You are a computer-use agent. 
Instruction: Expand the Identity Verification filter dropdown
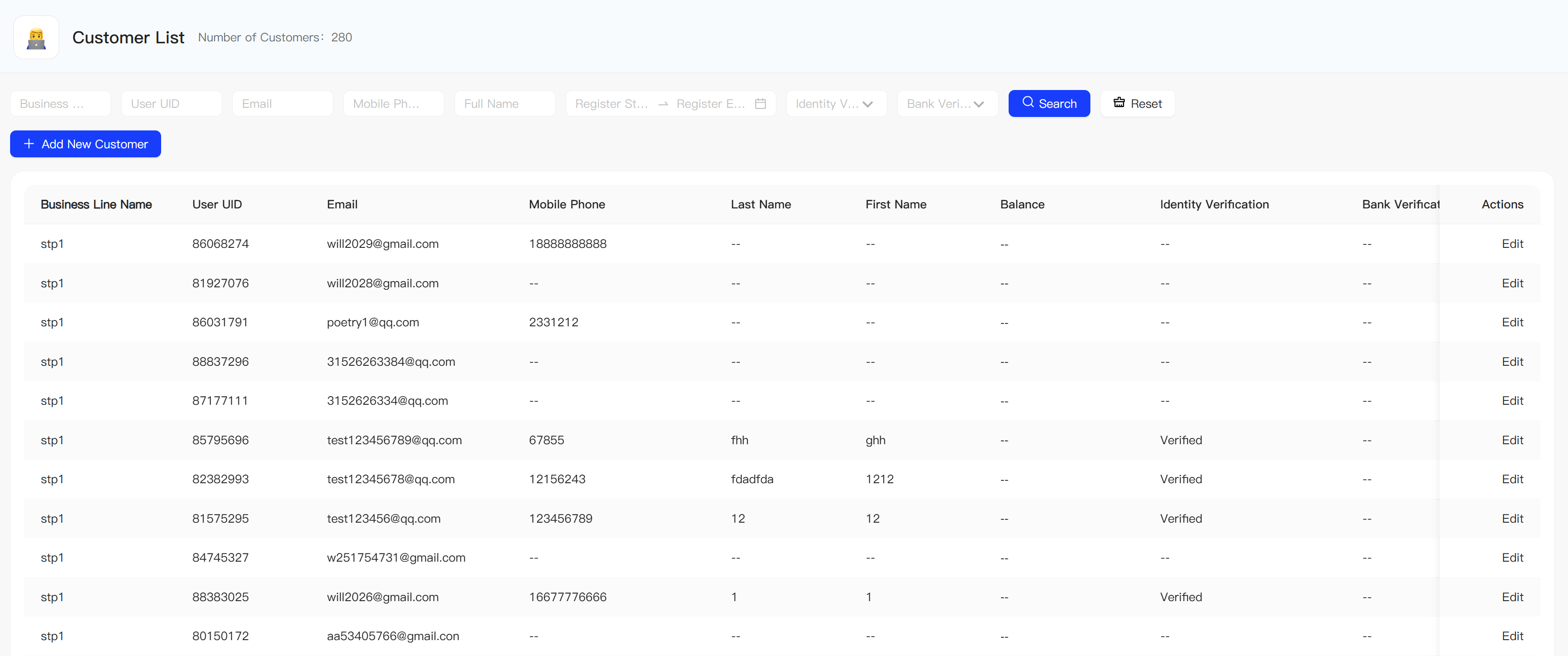click(836, 103)
